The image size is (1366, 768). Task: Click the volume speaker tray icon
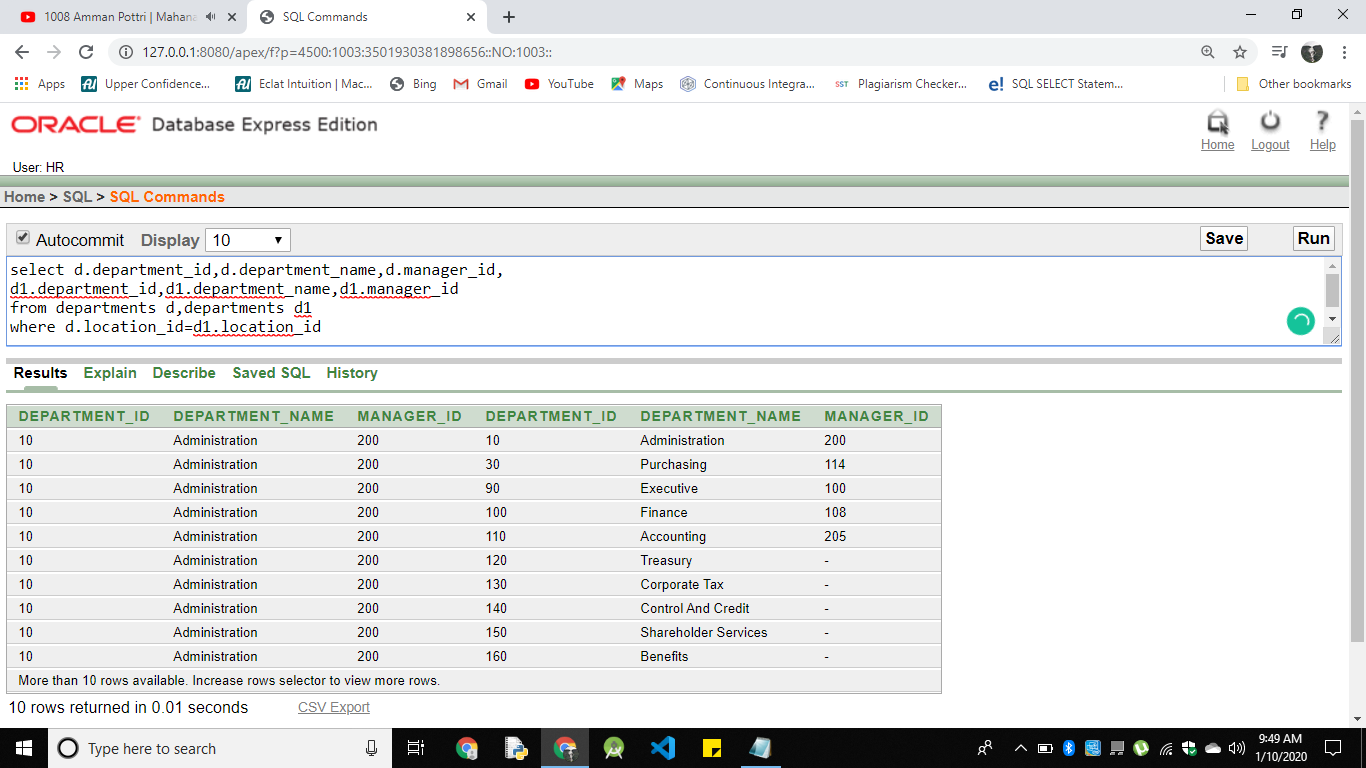(x=1237, y=748)
